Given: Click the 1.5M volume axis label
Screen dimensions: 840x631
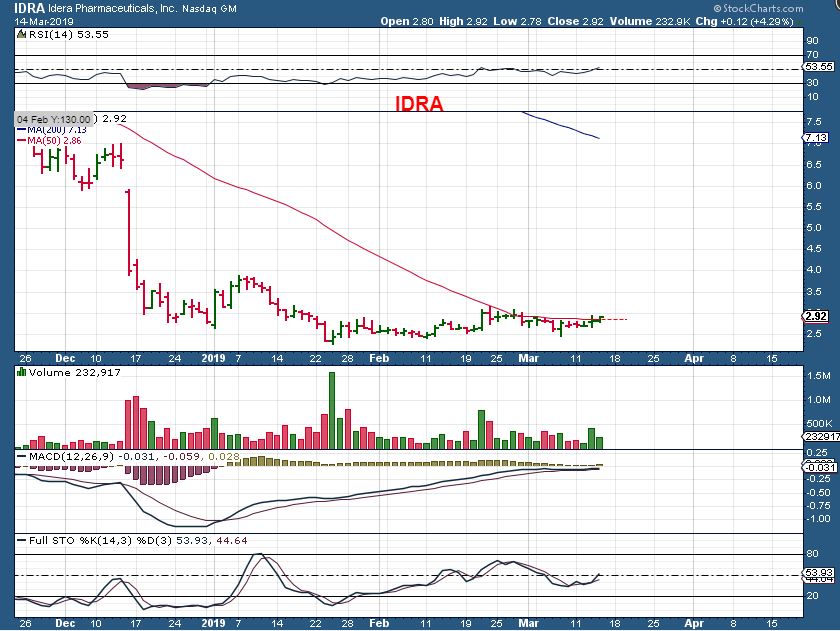Looking at the screenshot, I should point(819,375).
